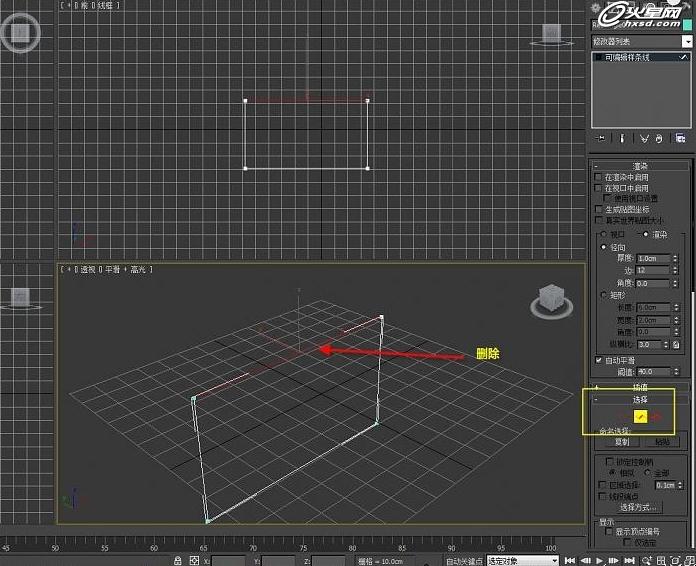The height and width of the screenshot is (566, 696).
Task: Enable 在视口中启用 checkbox
Action: point(598,188)
